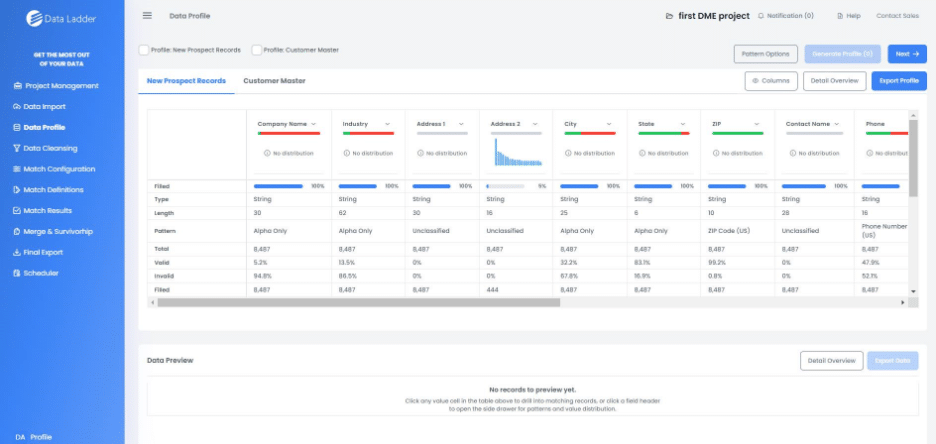Expand the Company Name column dropdown
The image size is (936, 444).
[313, 124]
